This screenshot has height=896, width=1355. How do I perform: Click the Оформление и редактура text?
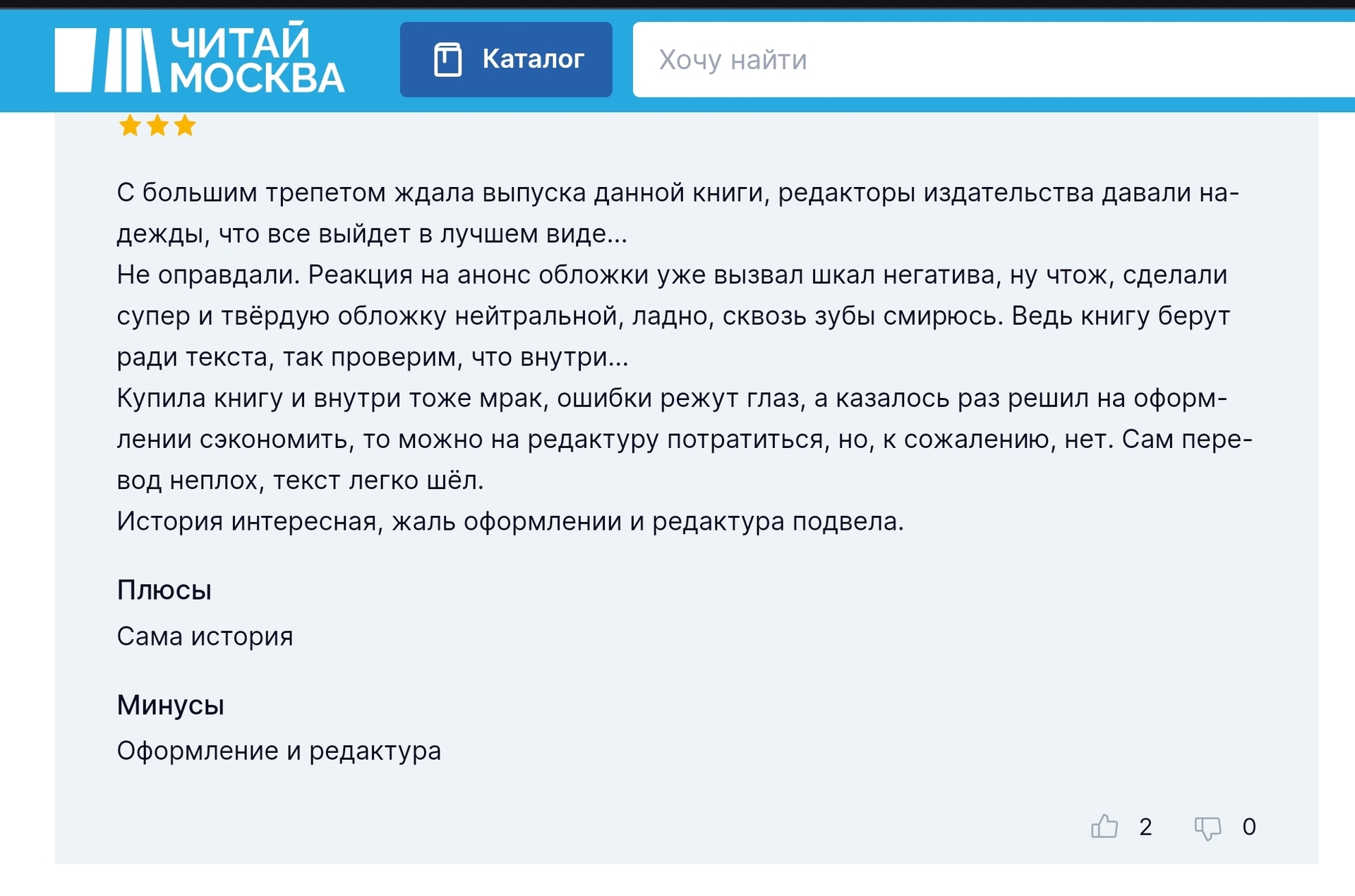point(279,751)
